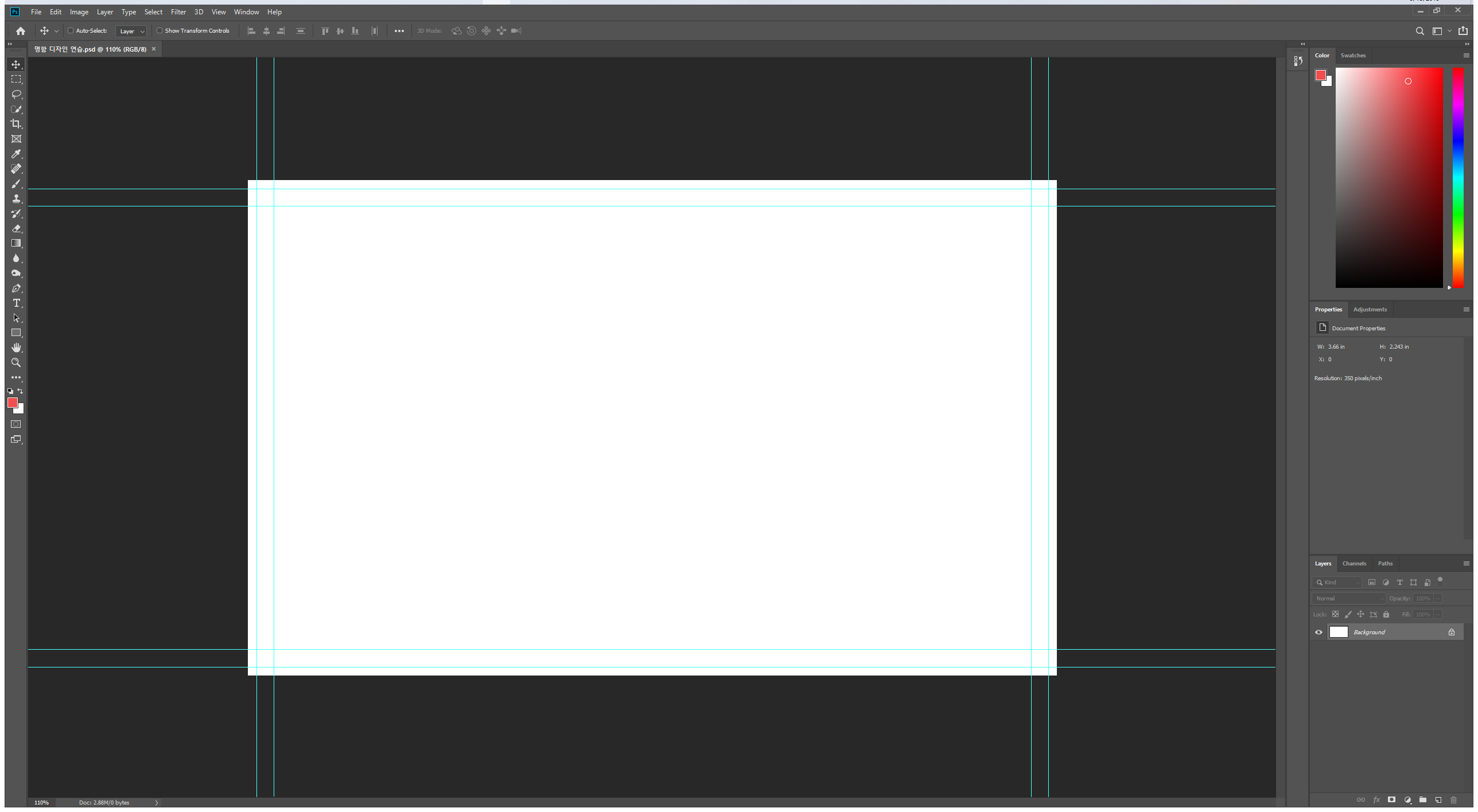Image resolution: width=1478 pixels, height=812 pixels.
Task: Select the Gradient tool
Action: point(16,243)
